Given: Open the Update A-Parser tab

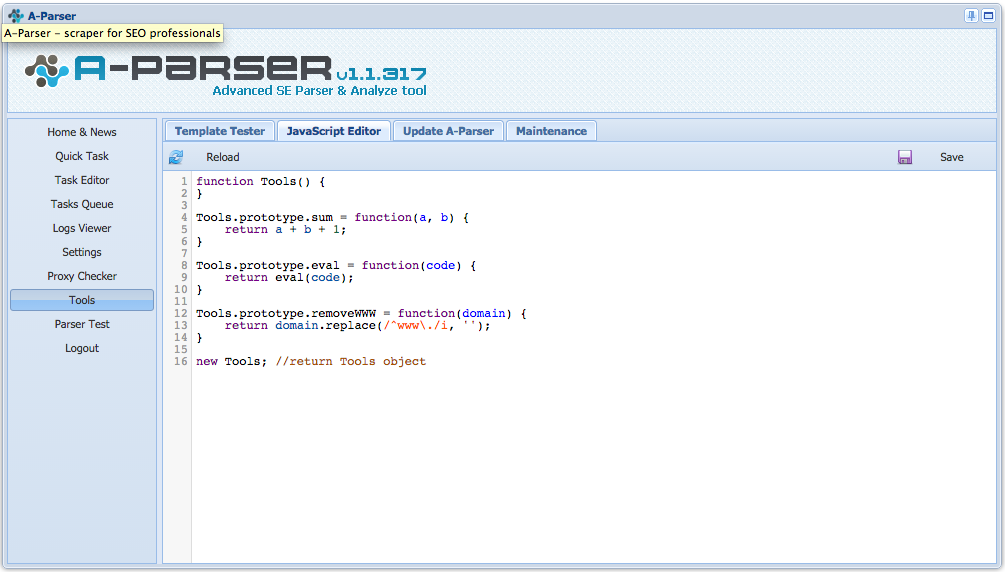Looking at the screenshot, I should coord(448,131).
